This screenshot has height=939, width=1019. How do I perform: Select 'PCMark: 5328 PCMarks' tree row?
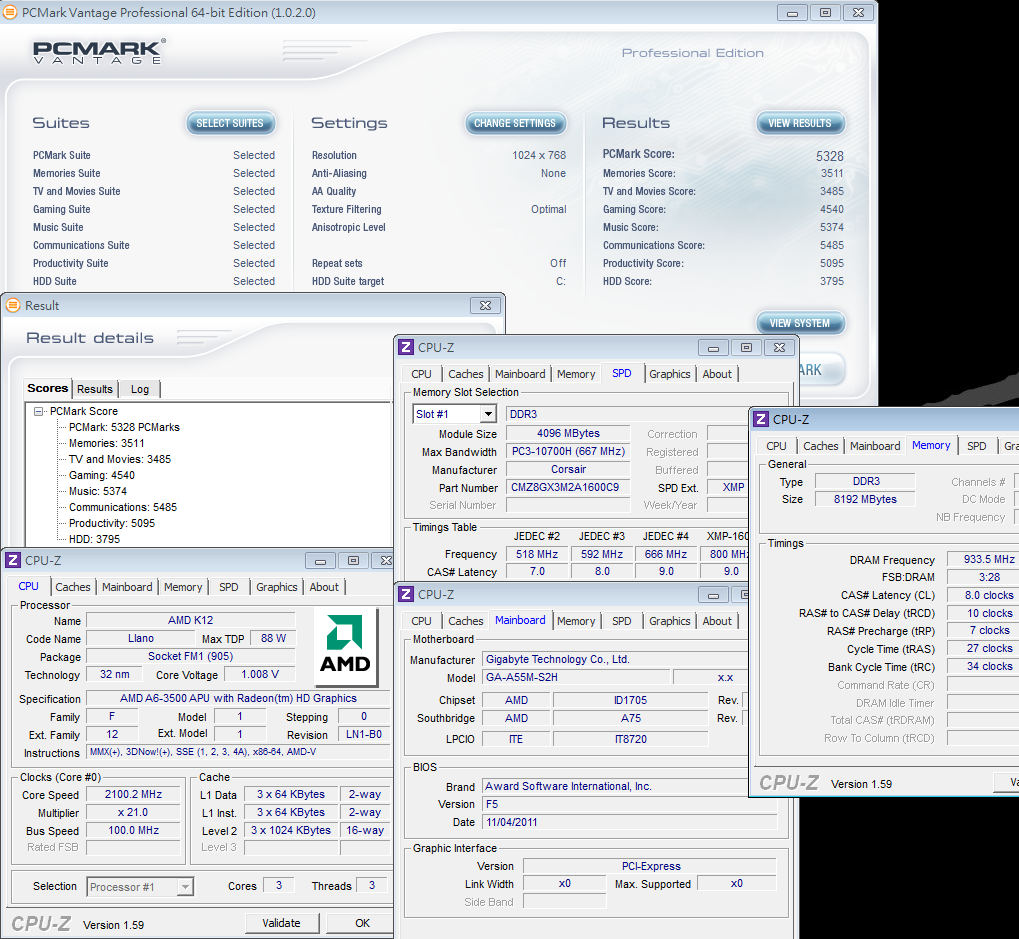(x=124, y=427)
